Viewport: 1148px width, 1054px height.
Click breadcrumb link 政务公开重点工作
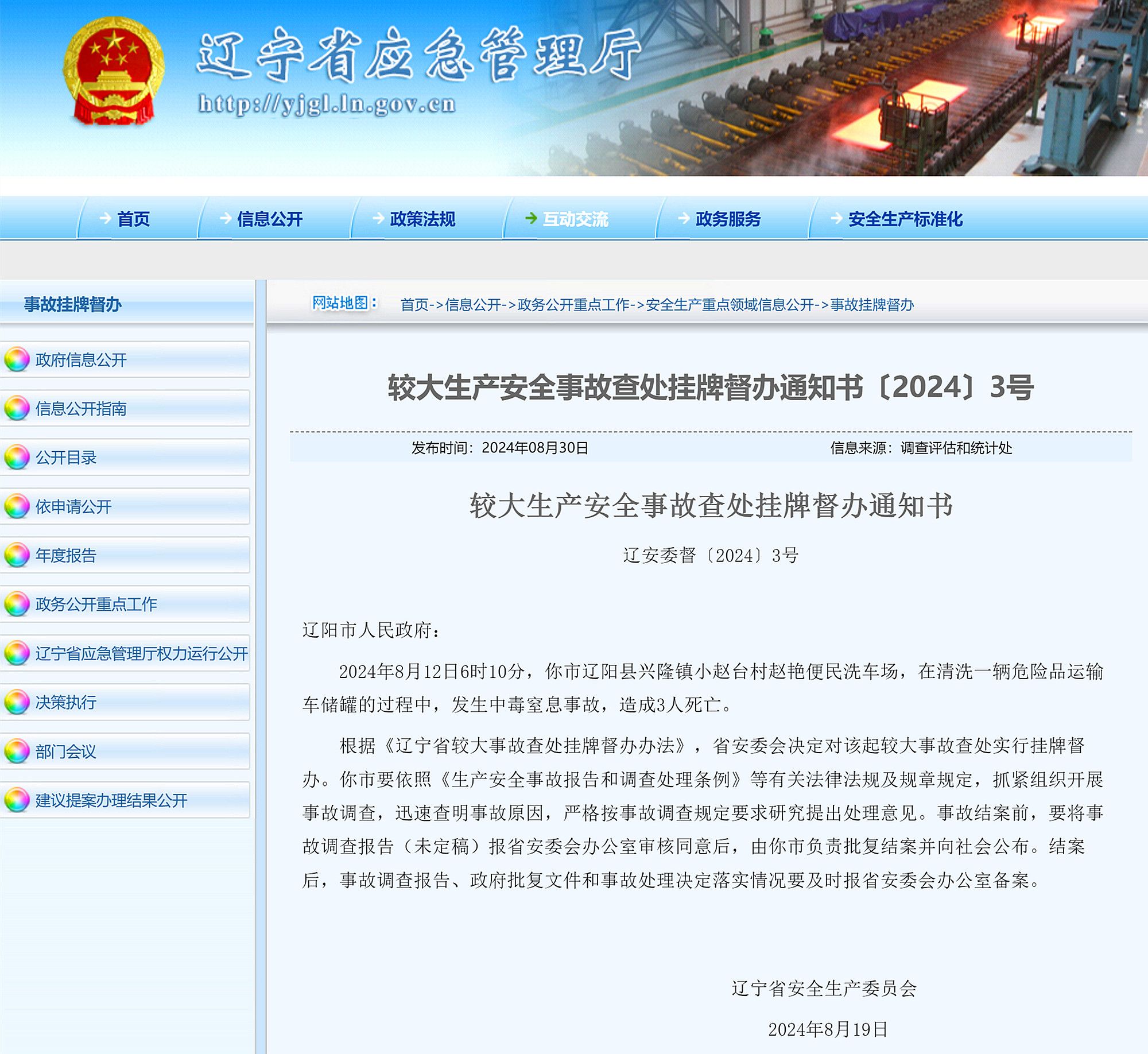[573, 305]
